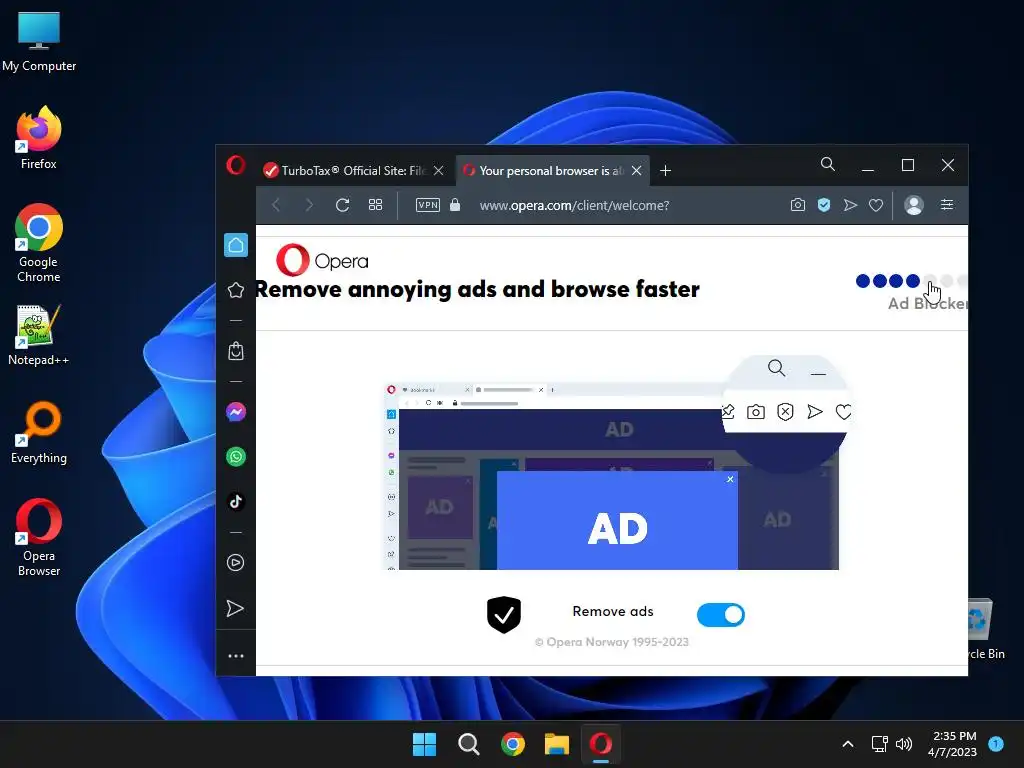
Task: Click the Opera taskbar button
Action: pos(601,744)
